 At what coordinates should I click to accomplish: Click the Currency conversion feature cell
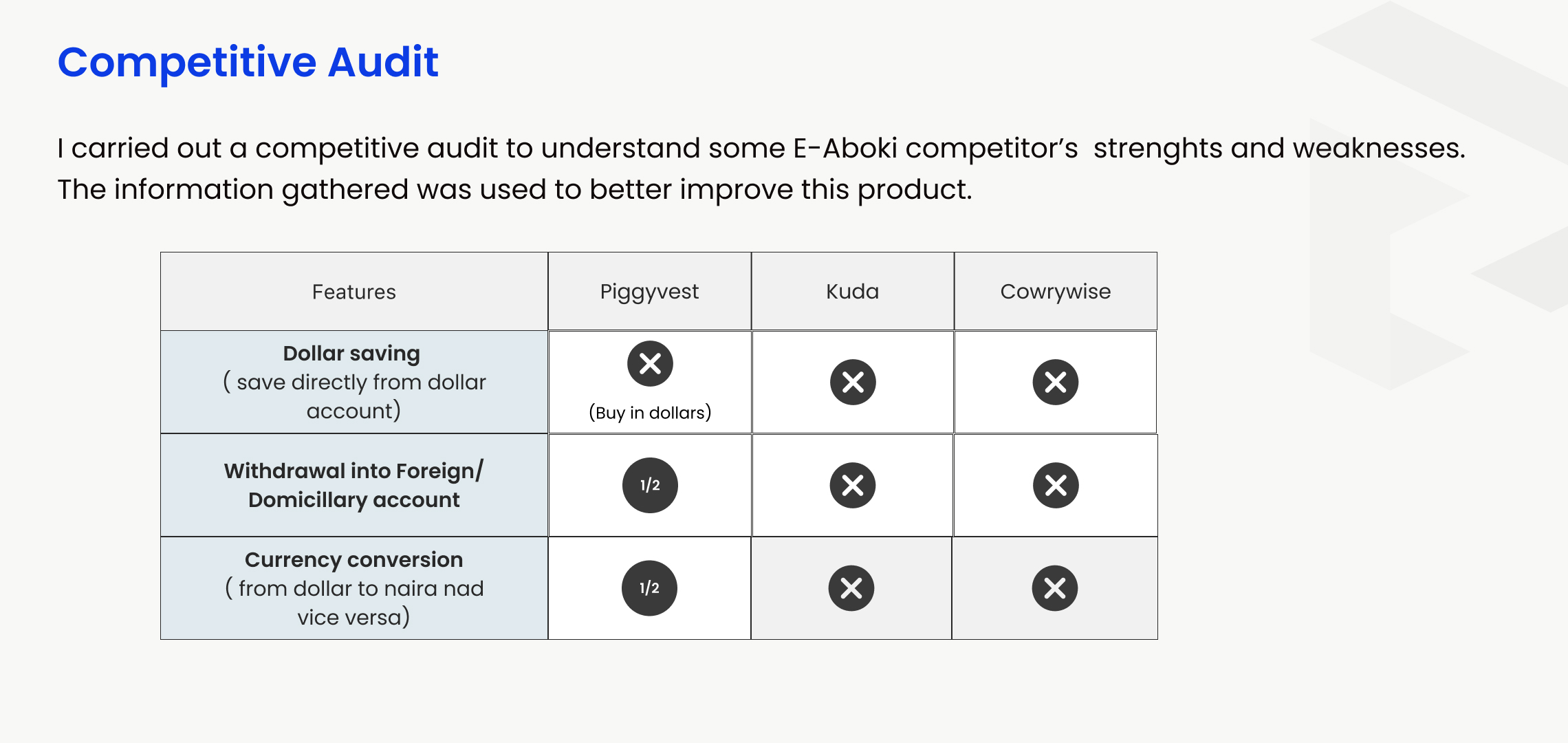(354, 588)
